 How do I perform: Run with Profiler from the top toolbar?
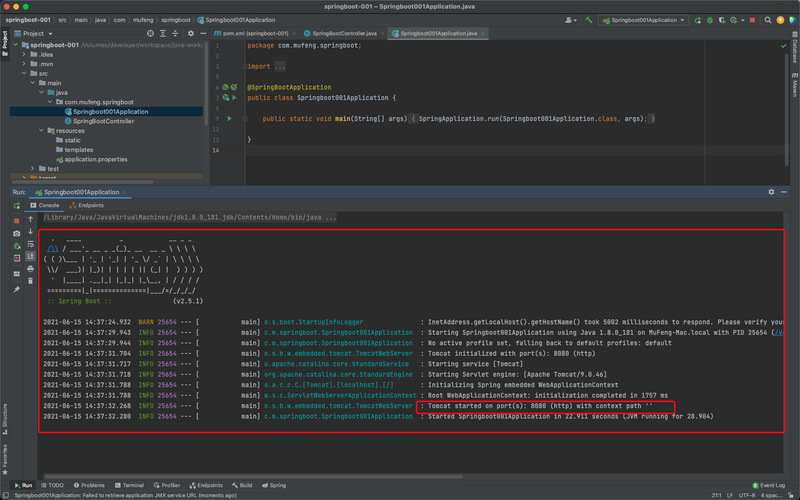[x=733, y=20]
